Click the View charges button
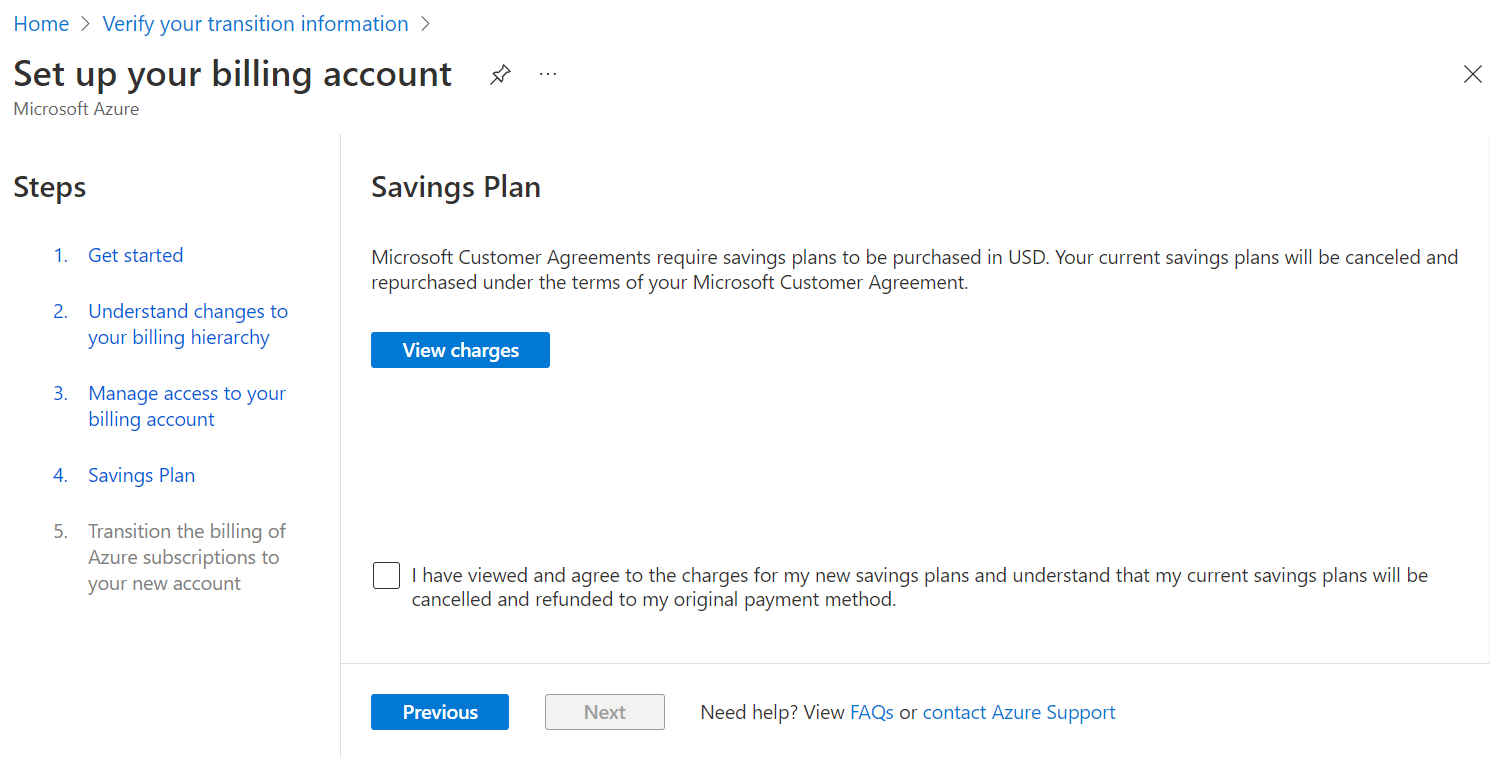This screenshot has width=1490, height=757. pyautogui.click(x=460, y=350)
